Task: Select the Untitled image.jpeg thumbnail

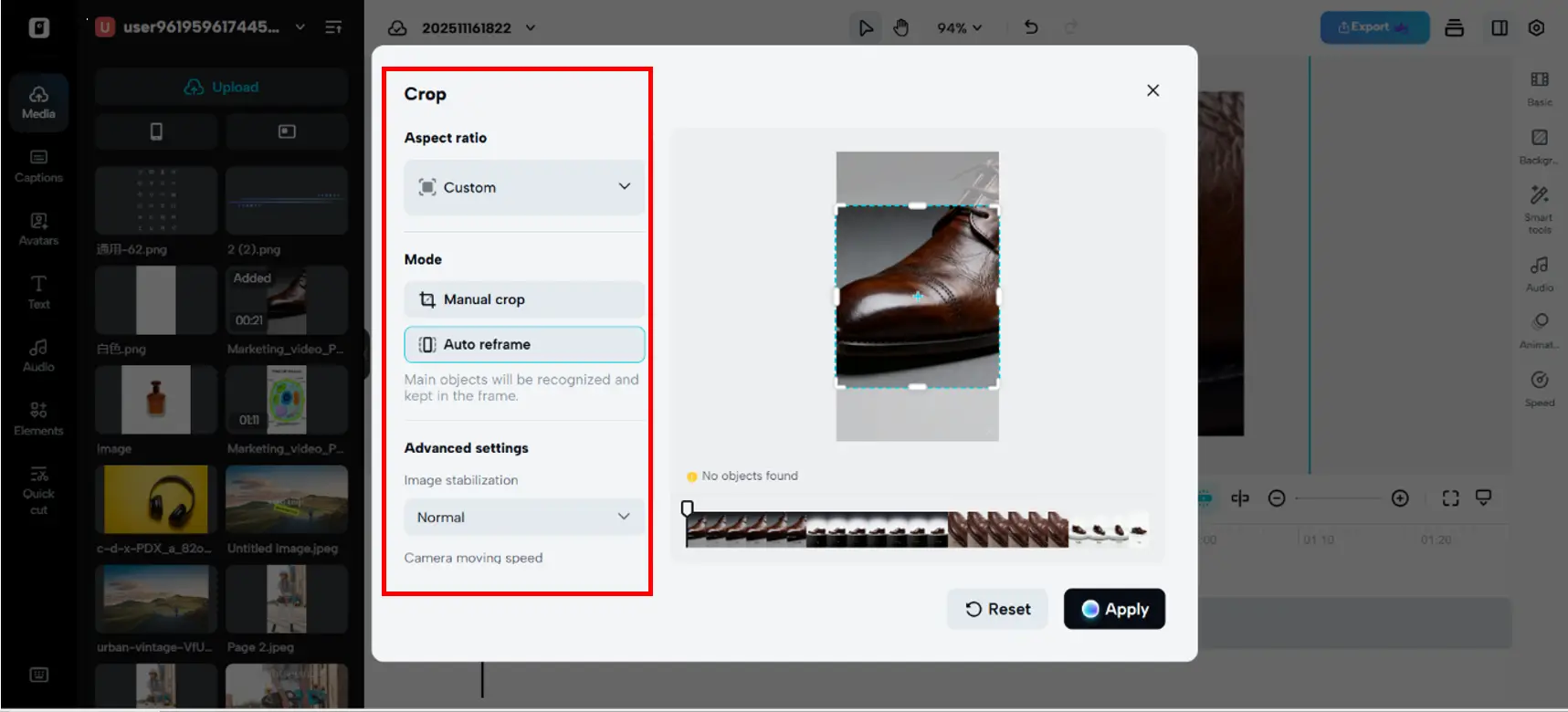Action: tap(287, 499)
